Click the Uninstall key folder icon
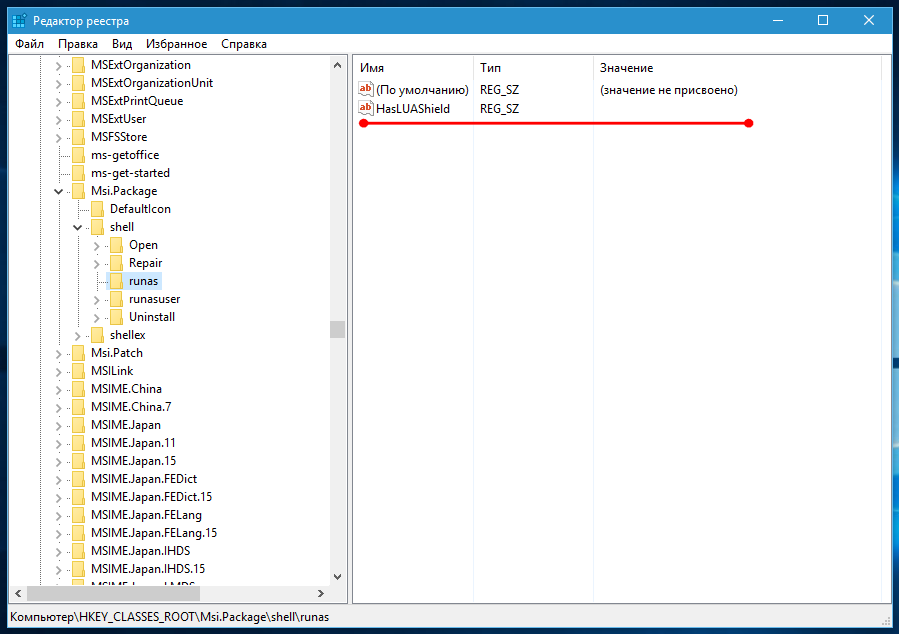 pos(116,317)
